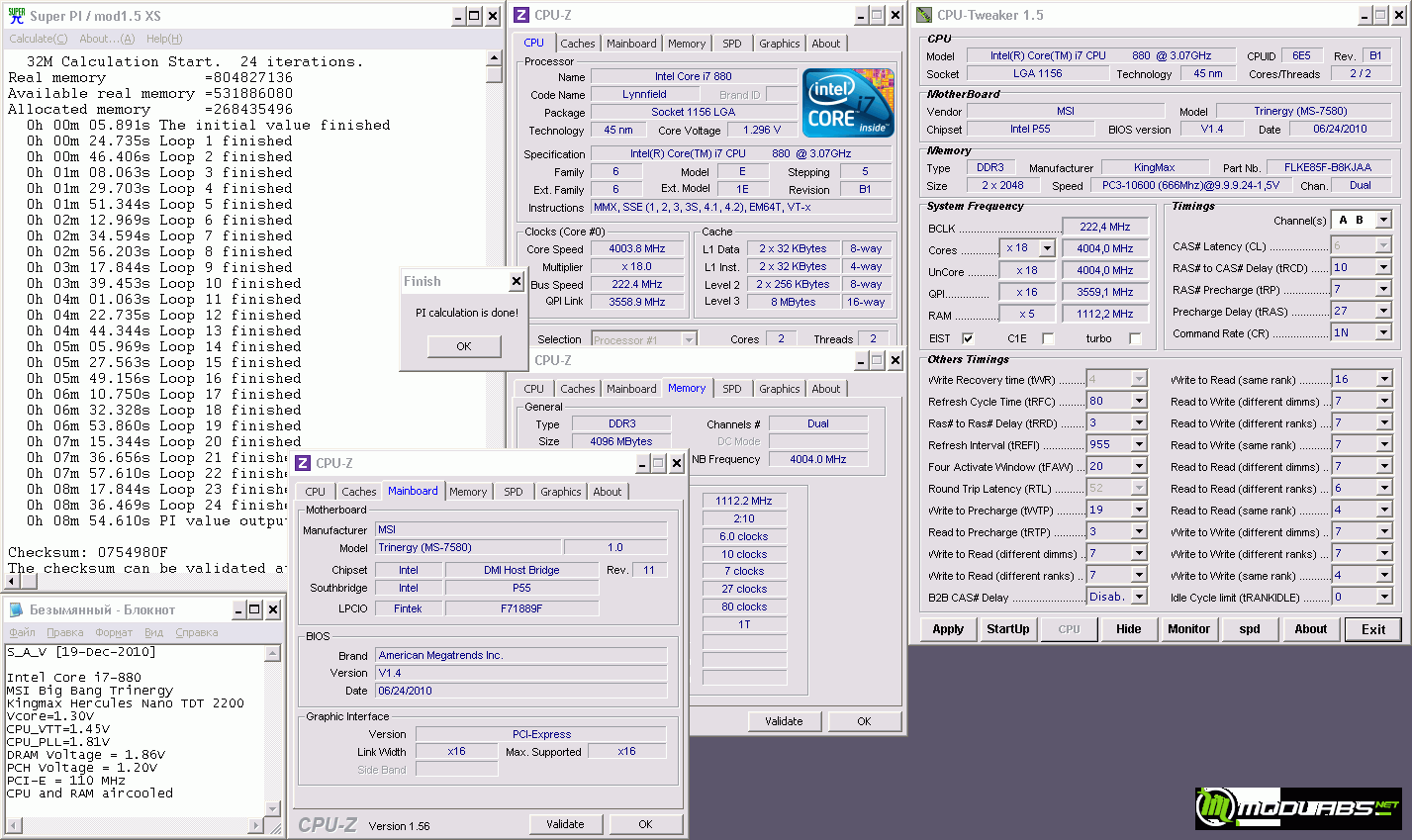
Task: Expand the B2B CAS# Delay dropdown
Action: 1139,597
